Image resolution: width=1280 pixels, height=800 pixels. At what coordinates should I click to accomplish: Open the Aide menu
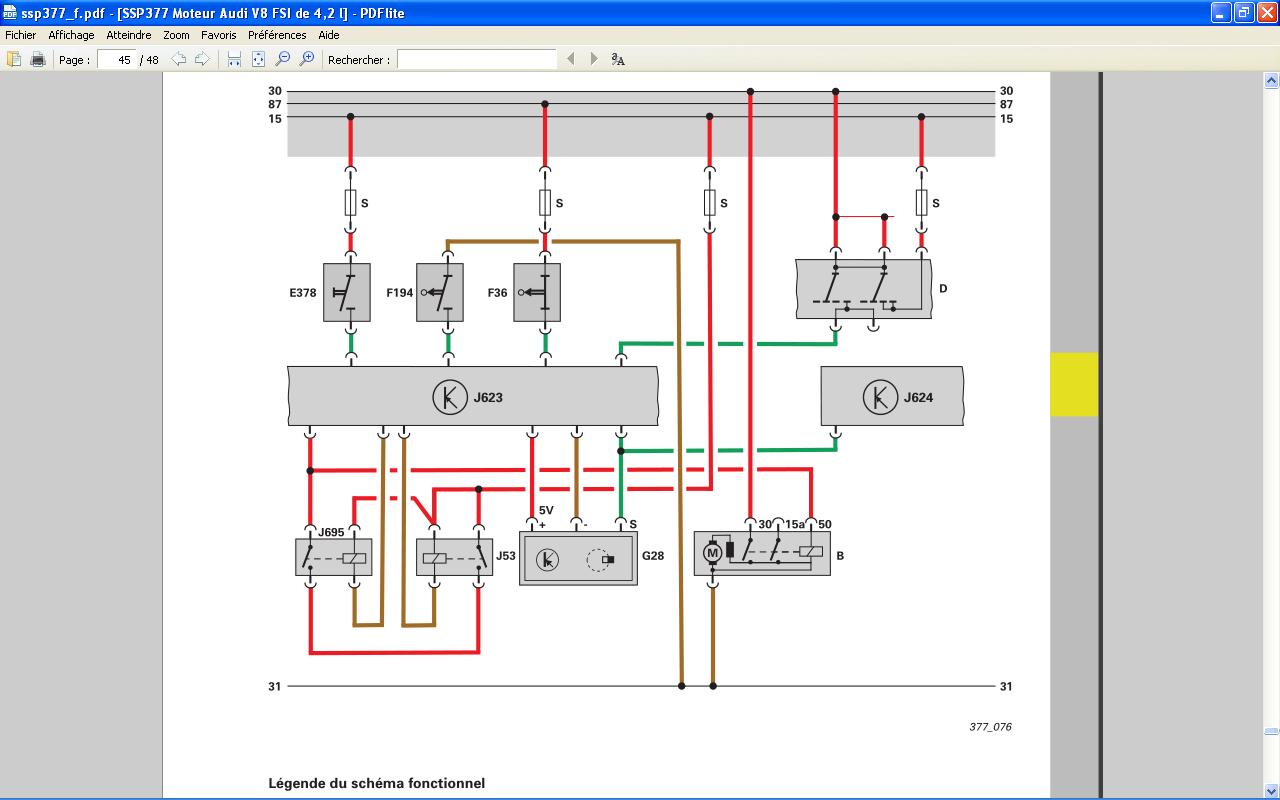coord(330,34)
